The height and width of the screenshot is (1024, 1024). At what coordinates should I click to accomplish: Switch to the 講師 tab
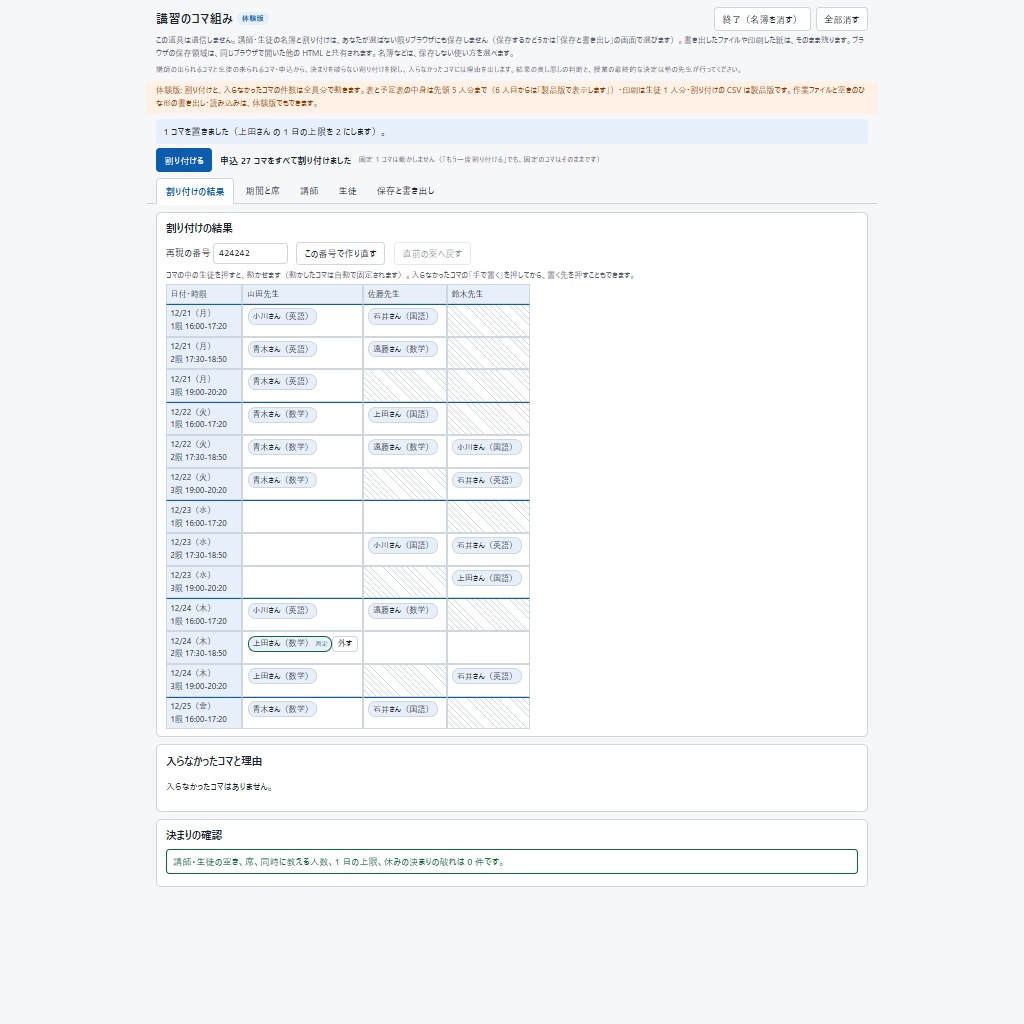[x=309, y=191]
